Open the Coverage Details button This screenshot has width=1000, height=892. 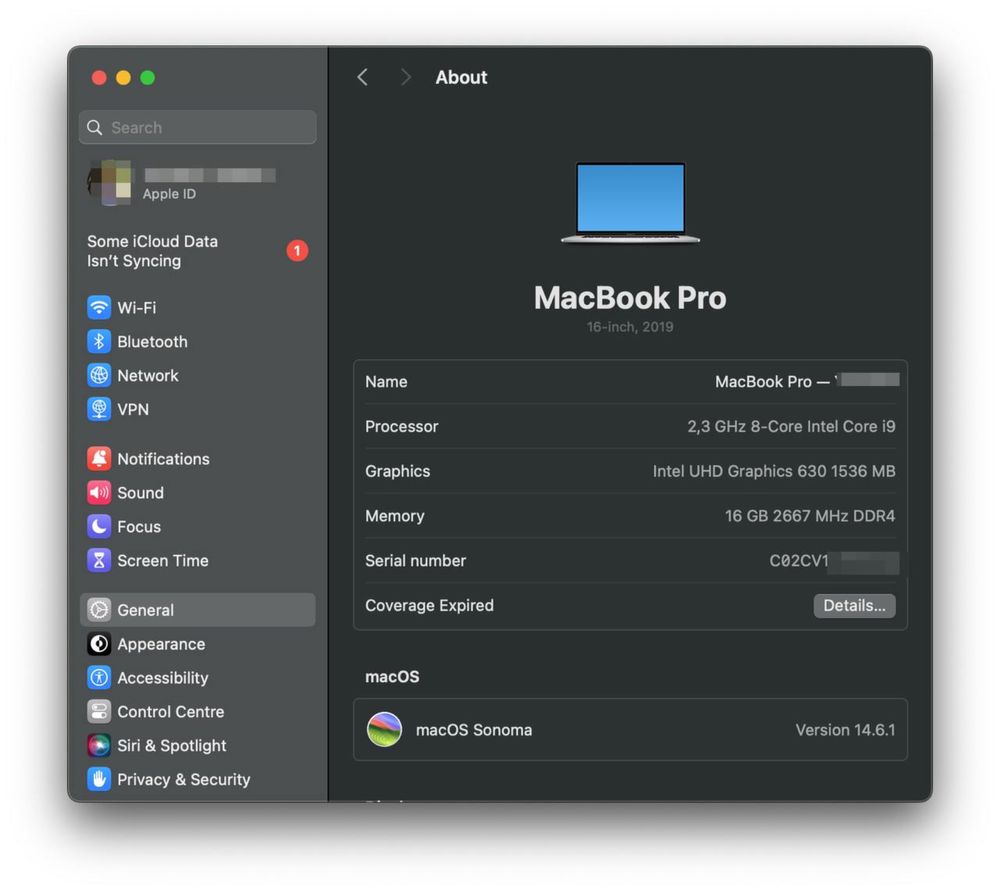[x=854, y=605]
